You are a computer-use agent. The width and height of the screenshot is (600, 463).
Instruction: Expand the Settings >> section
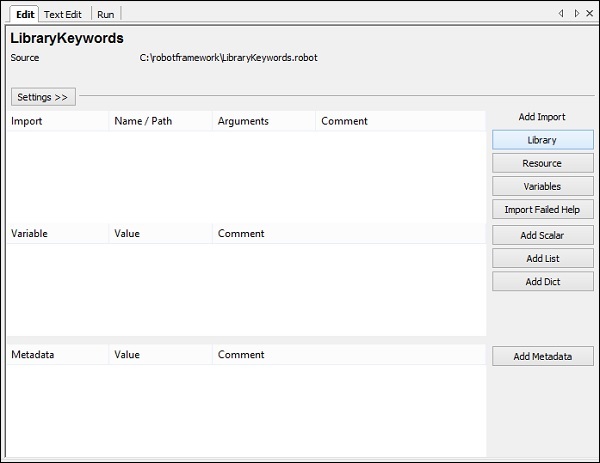42,97
